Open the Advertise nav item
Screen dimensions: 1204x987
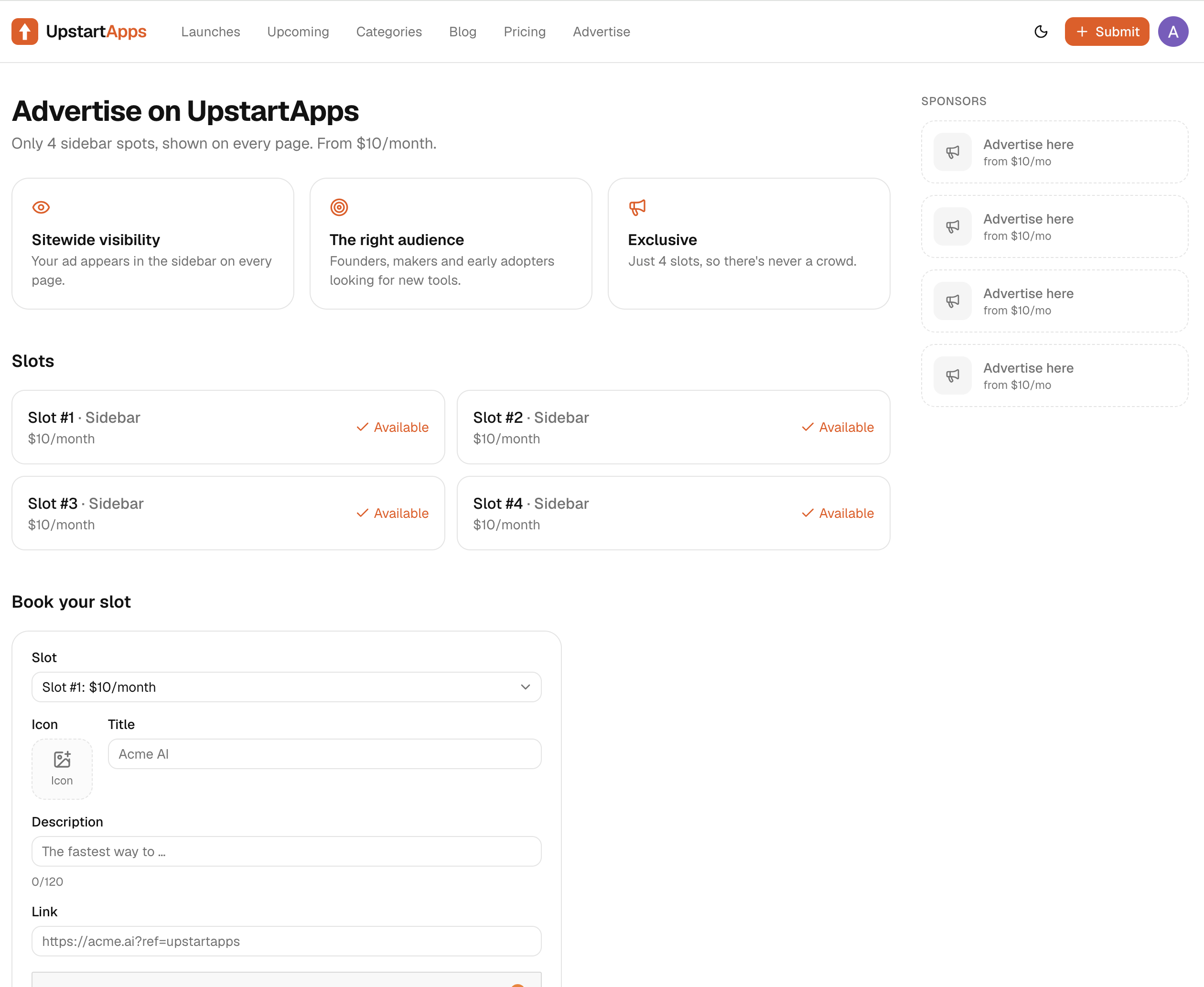(x=602, y=32)
